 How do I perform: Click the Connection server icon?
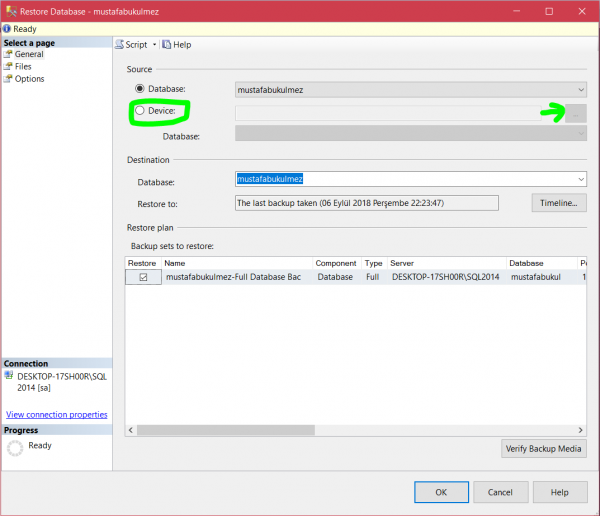(x=9, y=376)
